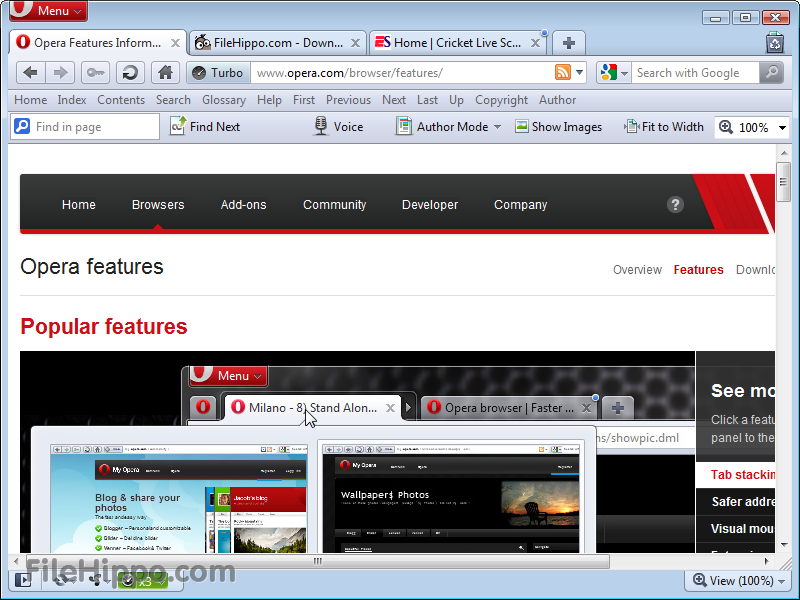Click the scroll down arrow
The image size is (800, 600).
coord(783,545)
